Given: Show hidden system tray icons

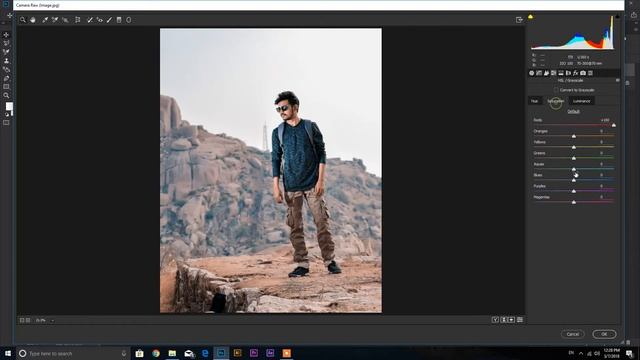Looking at the screenshot, I should 581,353.
